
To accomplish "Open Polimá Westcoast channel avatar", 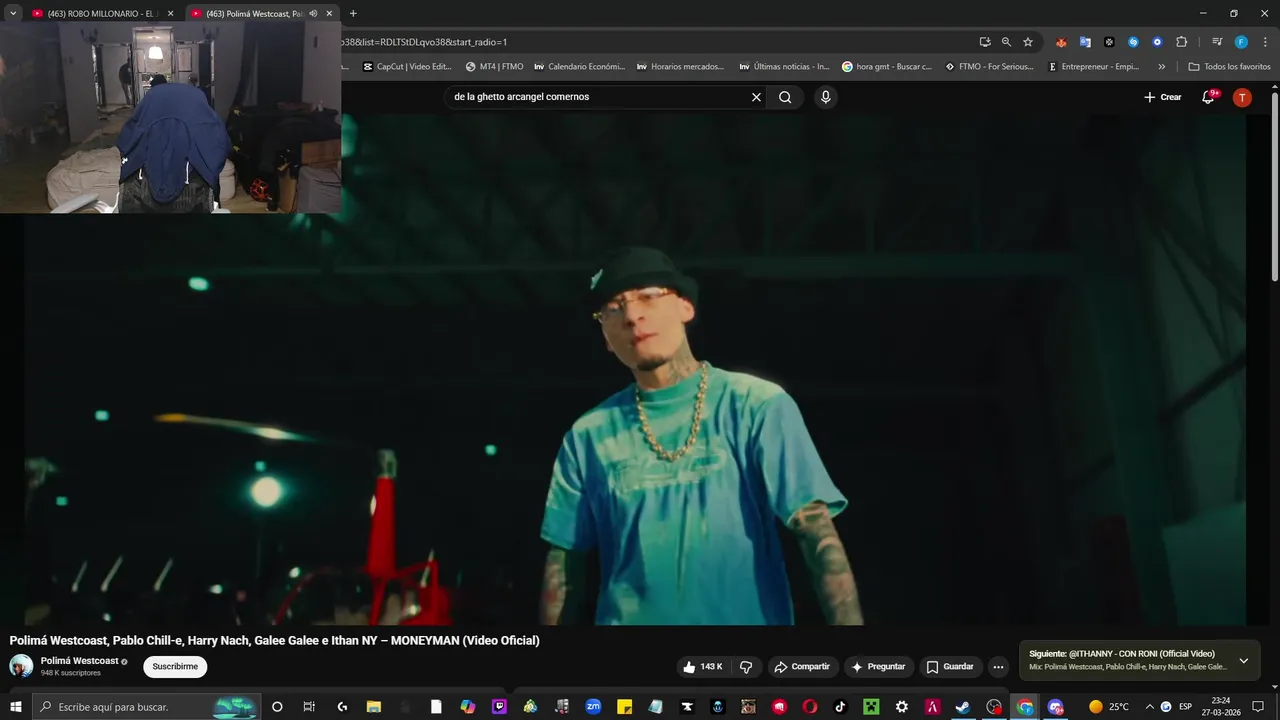I will point(21,666).
